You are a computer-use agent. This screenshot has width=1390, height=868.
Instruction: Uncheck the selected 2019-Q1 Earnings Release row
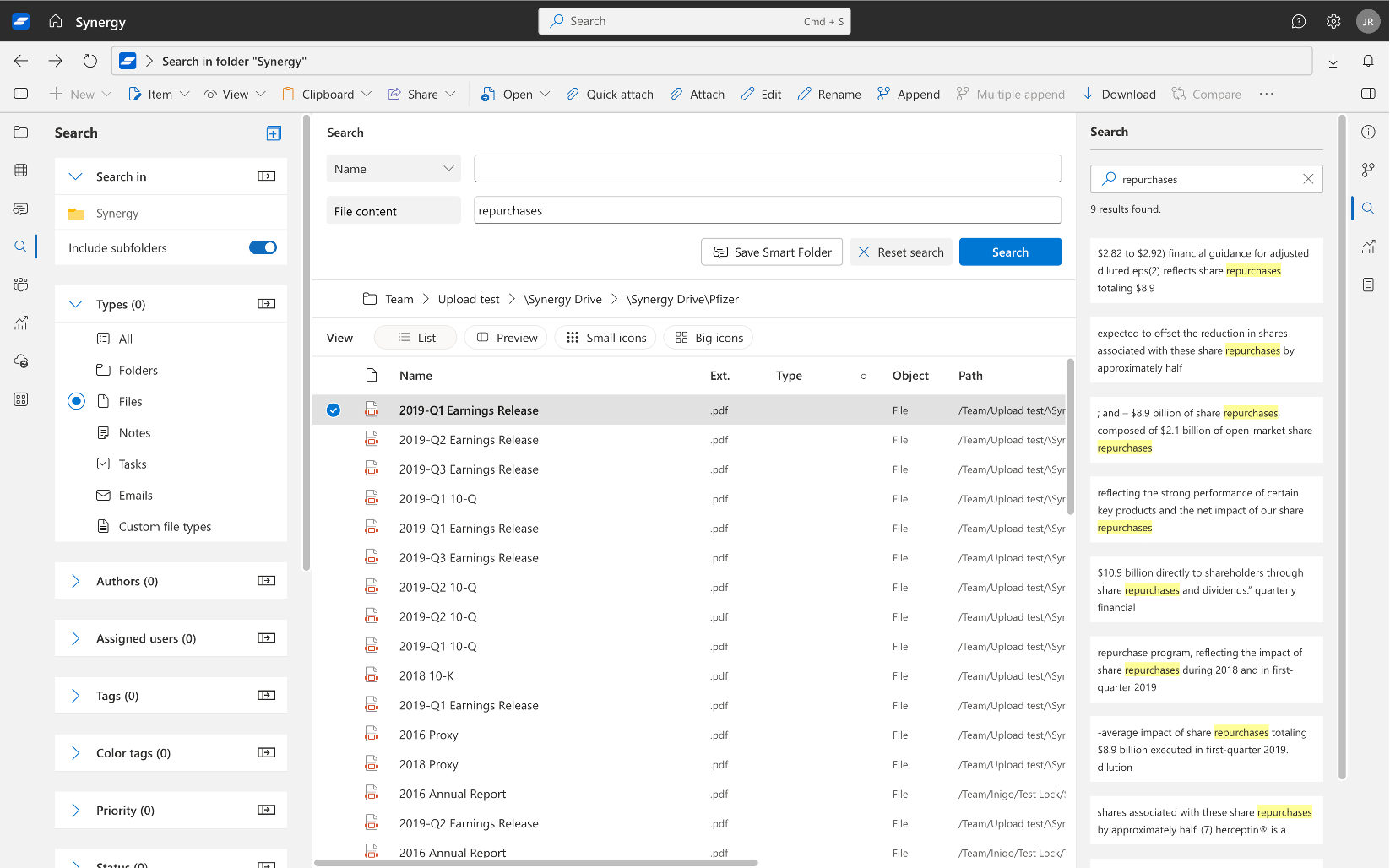pyautogui.click(x=334, y=410)
